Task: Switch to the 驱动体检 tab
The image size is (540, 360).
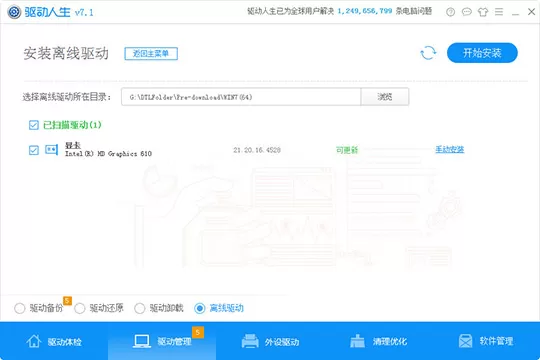Action: [54, 341]
